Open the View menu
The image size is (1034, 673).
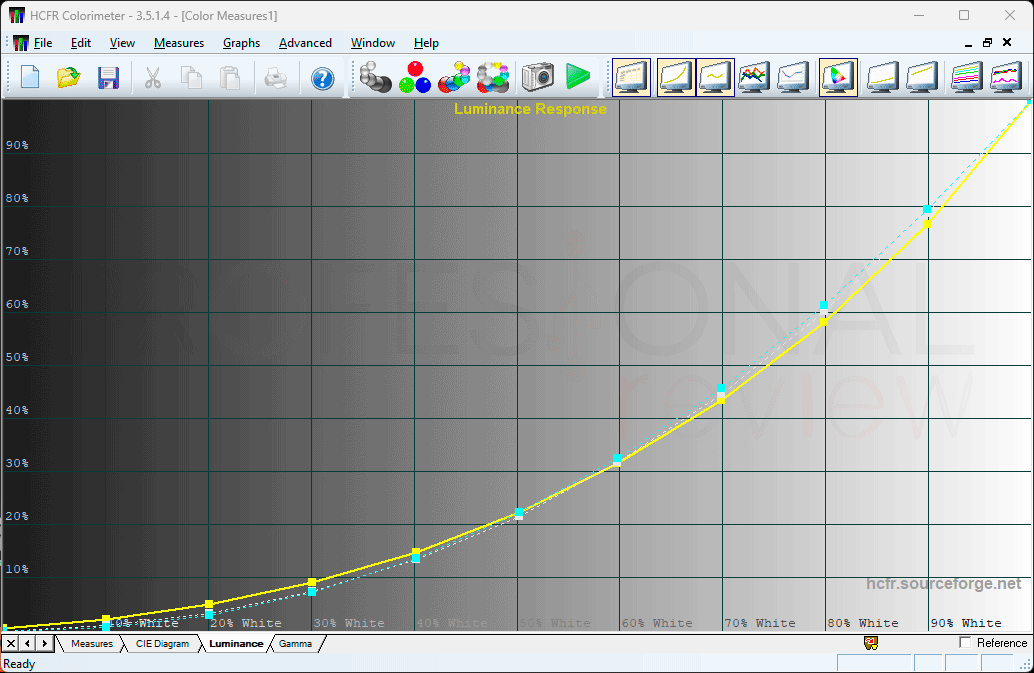pyautogui.click(x=122, y=43)
